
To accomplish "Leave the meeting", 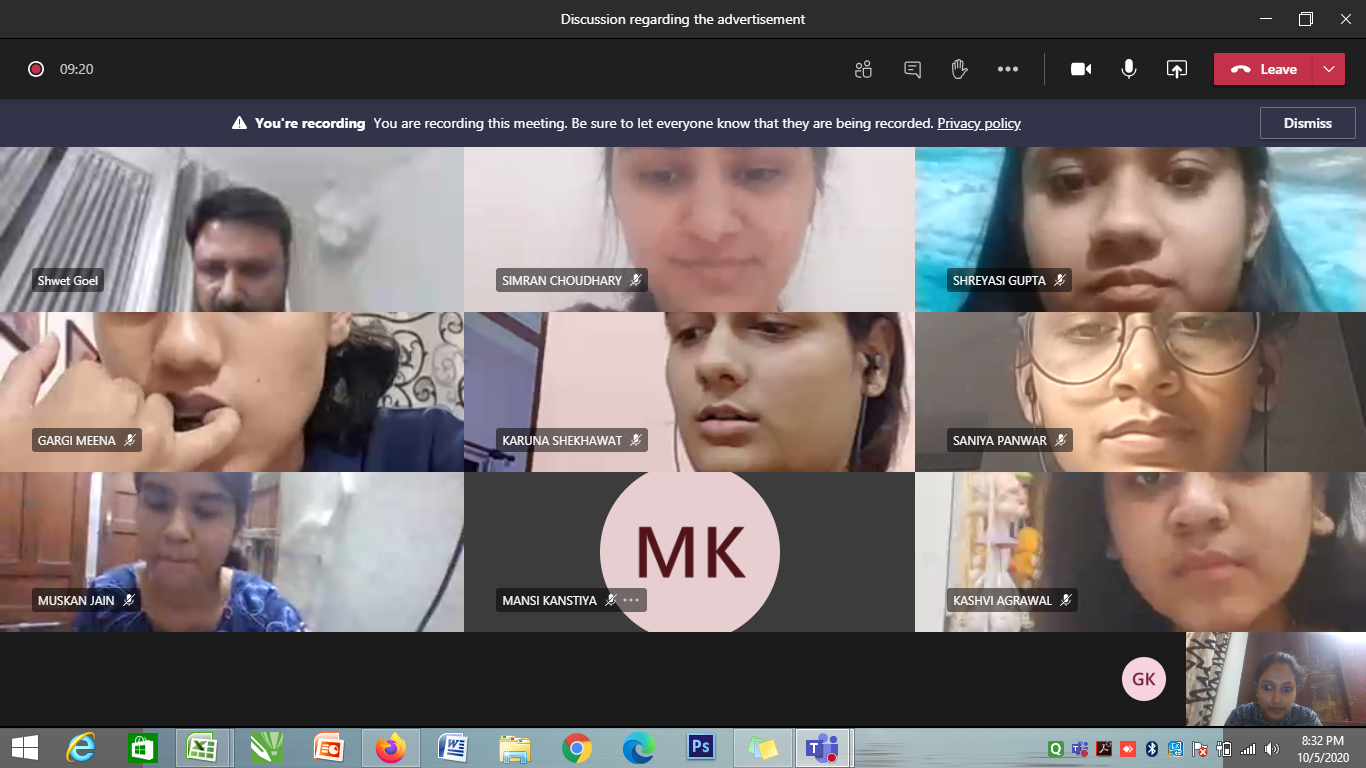I will click(1264, 69).
